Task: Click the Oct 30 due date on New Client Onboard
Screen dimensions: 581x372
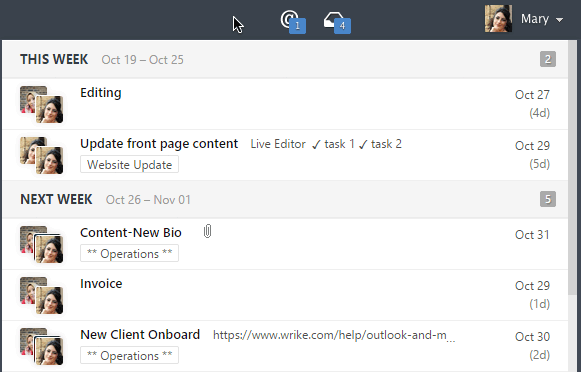Action: click(x=532, y=337)
